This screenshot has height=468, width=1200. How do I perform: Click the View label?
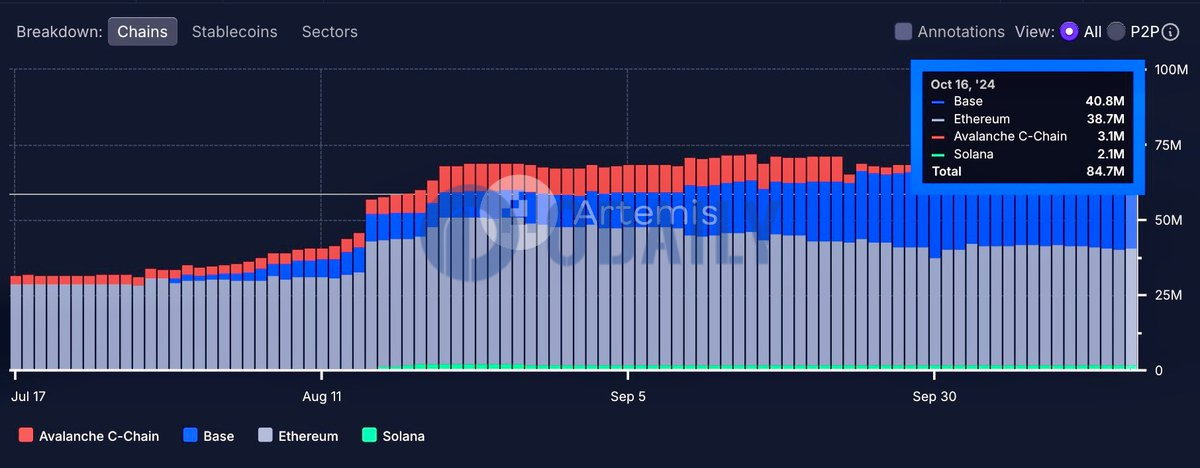coord(1035,32)
